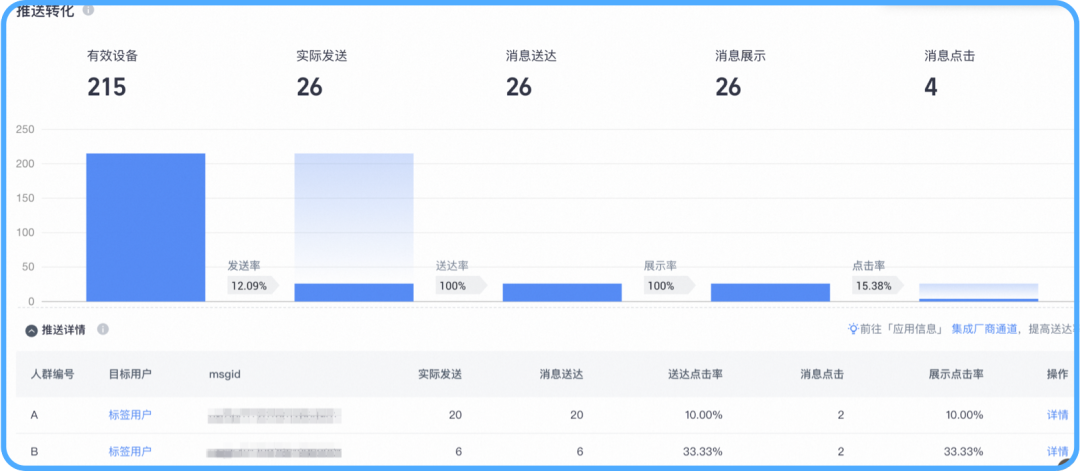Open the 集成厂商通道 link
Screen dimensions: 1080x471
(x=984, y=329)
